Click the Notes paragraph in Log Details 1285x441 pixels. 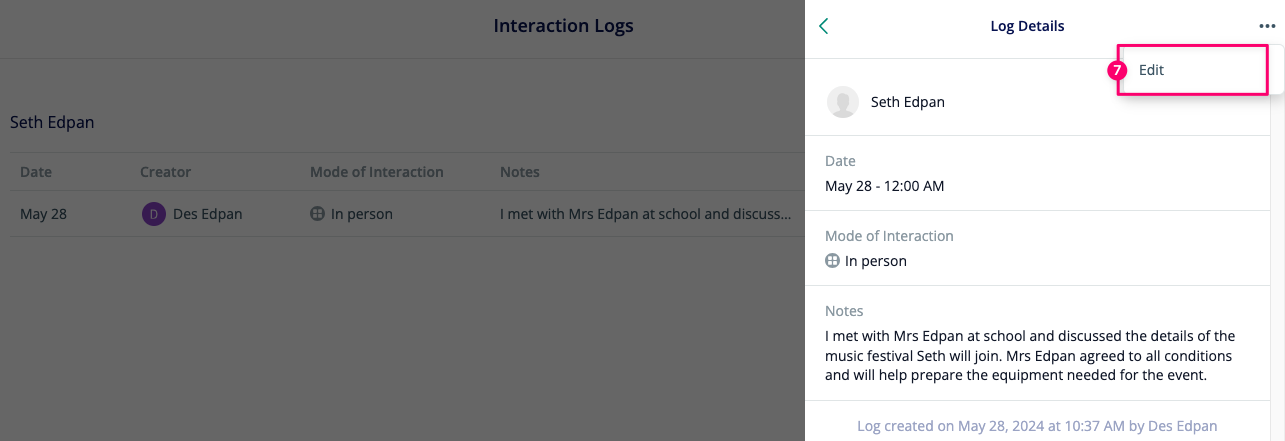coord(1030,356)
